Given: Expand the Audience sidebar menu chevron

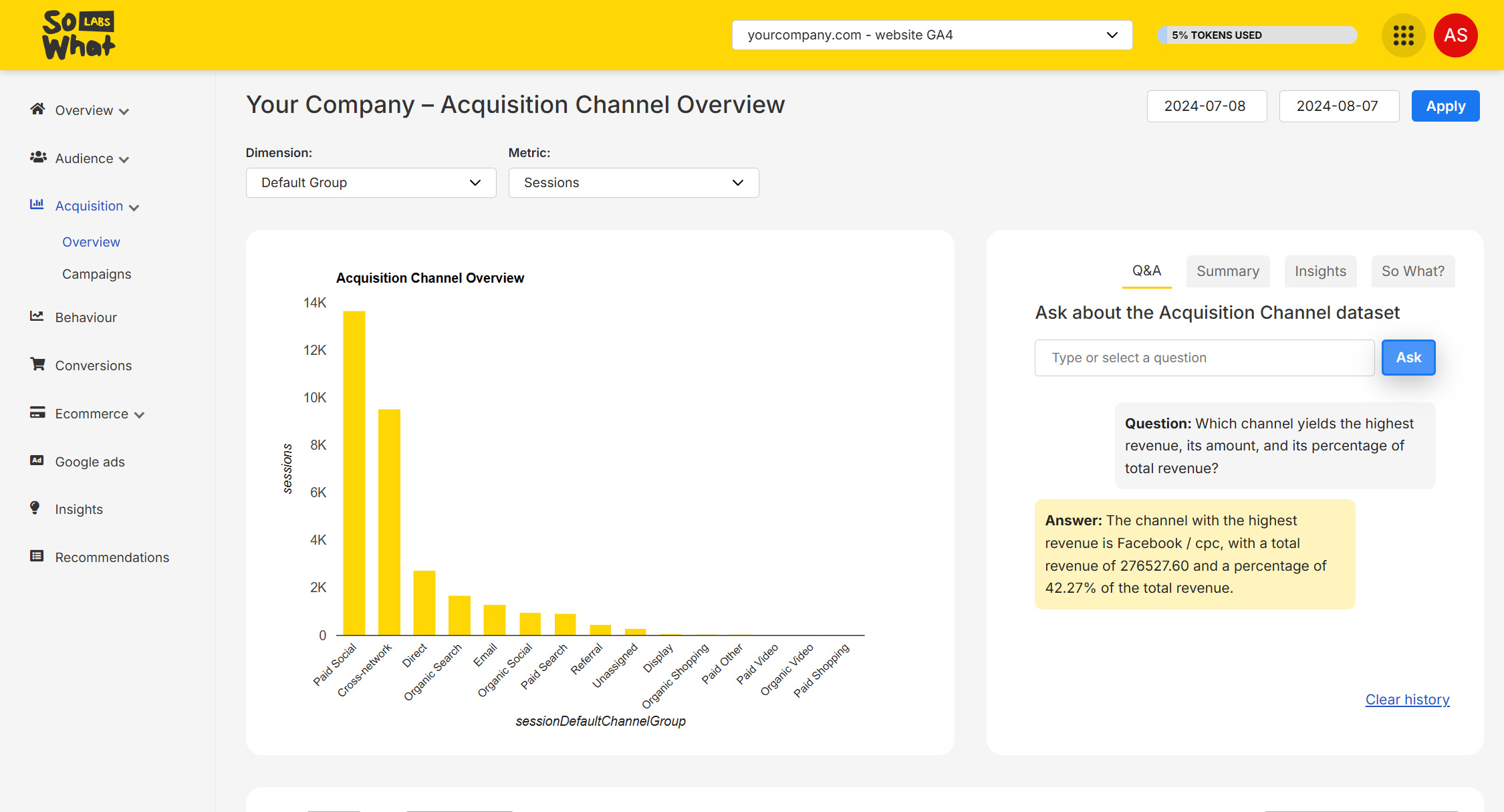Looking at the screenshot, I should click(124, 160).
